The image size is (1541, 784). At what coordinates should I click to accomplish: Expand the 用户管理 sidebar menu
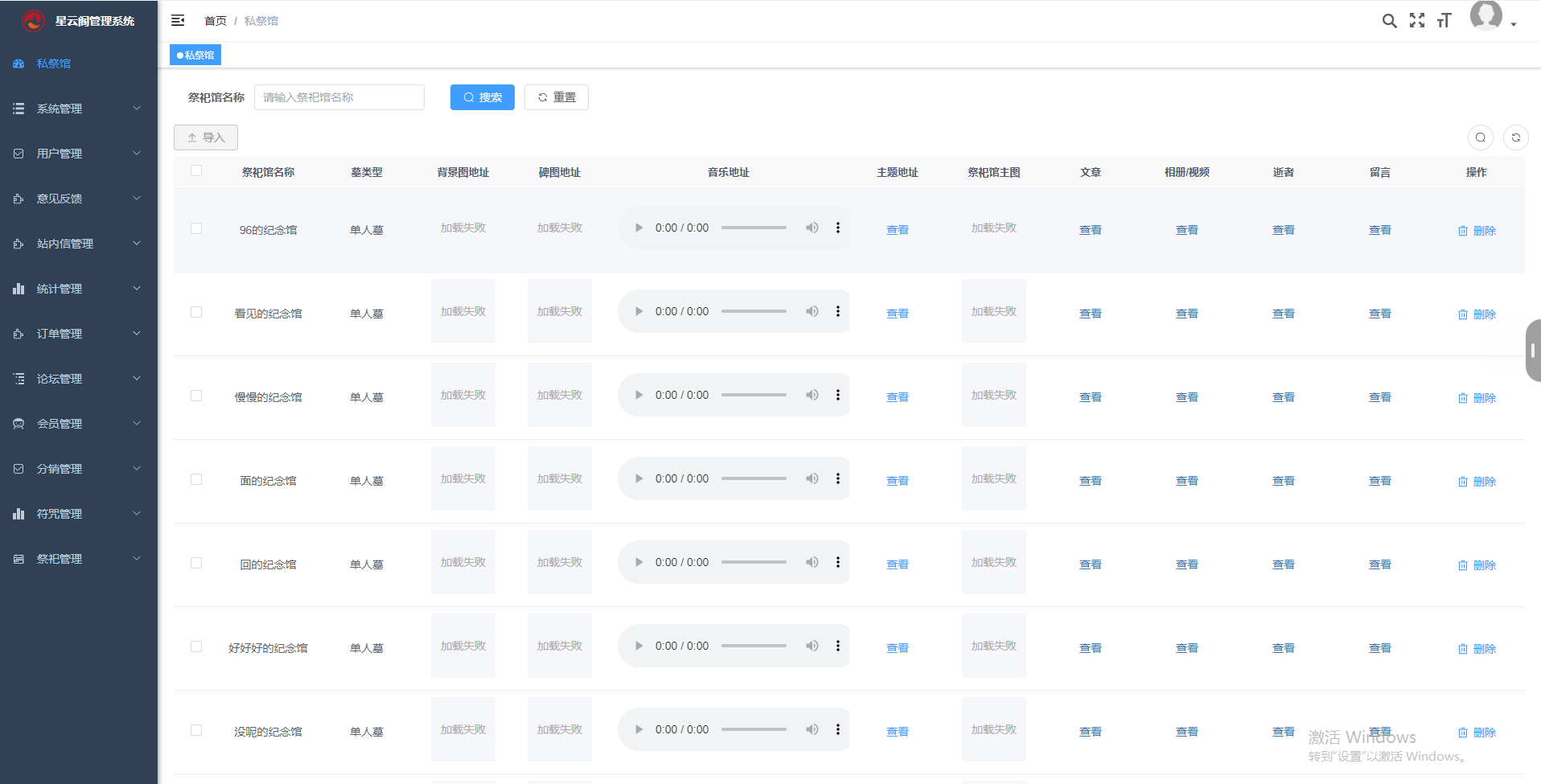click(79, 154)
